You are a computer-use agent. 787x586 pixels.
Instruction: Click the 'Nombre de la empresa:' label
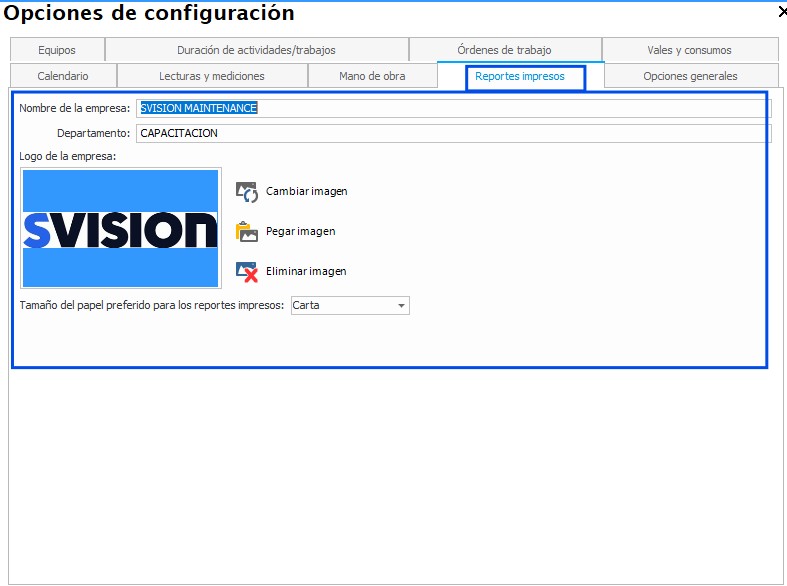click(74, 108)
